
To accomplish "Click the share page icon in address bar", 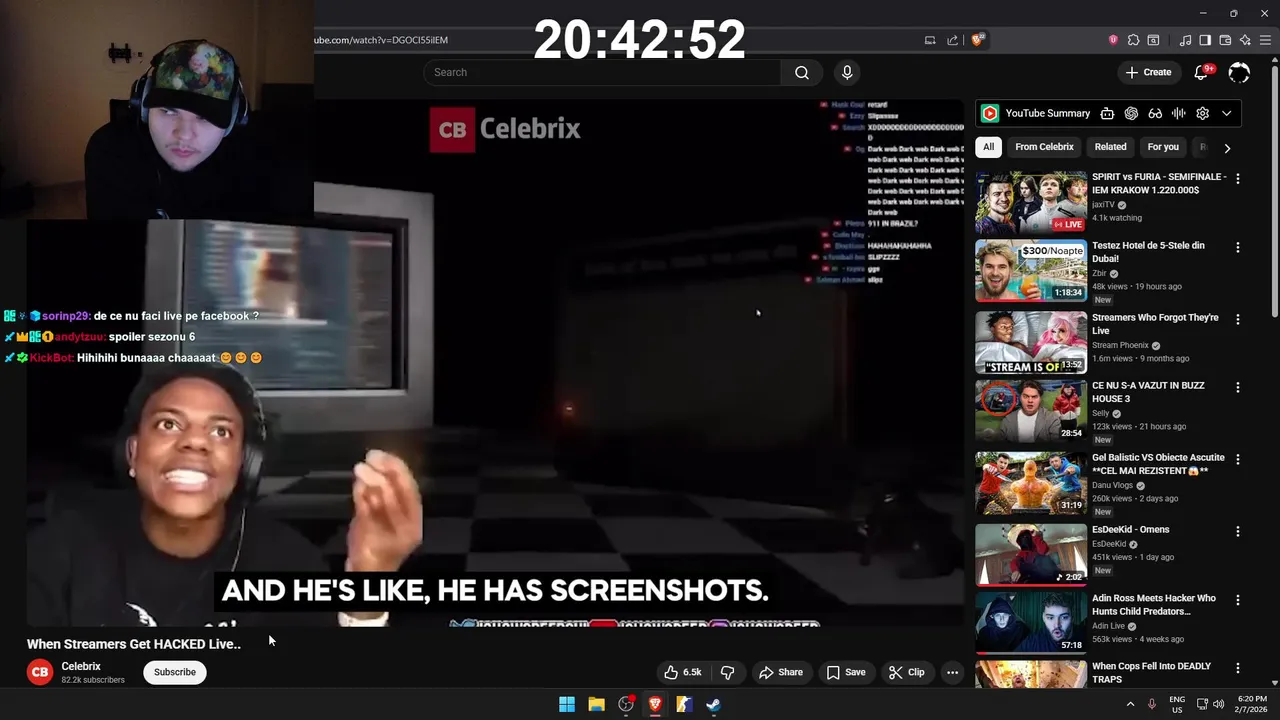I will point(952,40).
